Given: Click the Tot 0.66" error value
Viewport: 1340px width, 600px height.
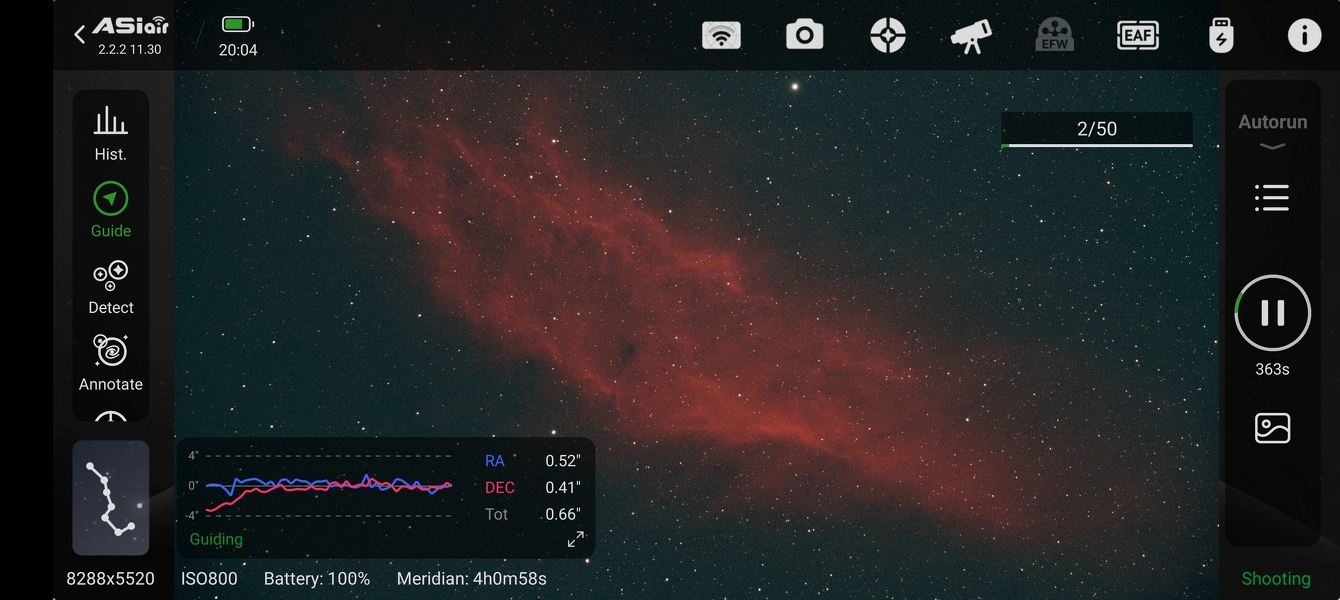Looking at the screenshot, I should pyautogui.click(x=562, y=515).
